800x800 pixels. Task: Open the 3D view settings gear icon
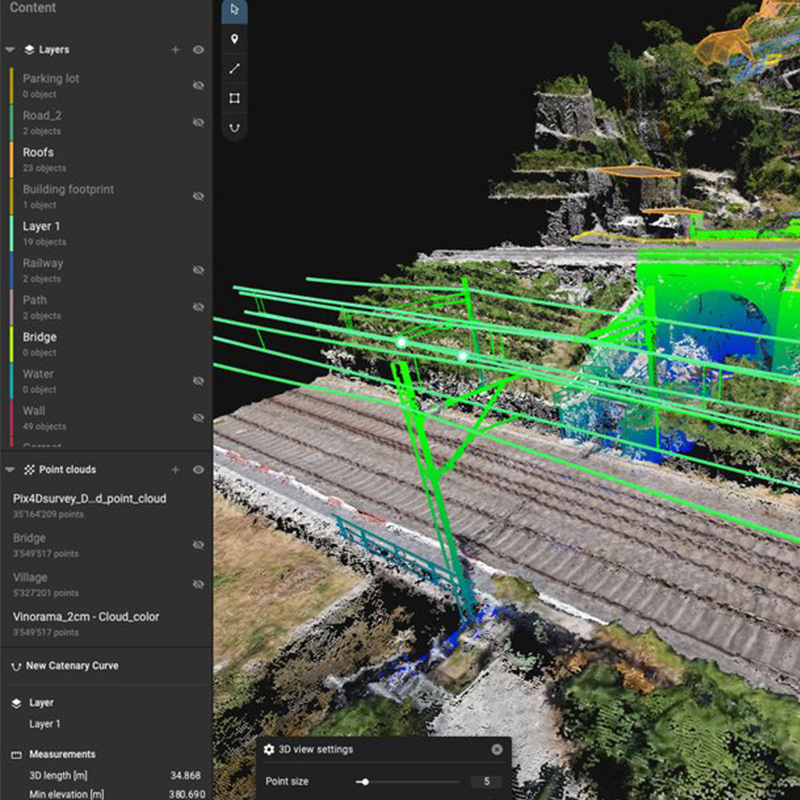pyautogui.click(x=270, y=749)
